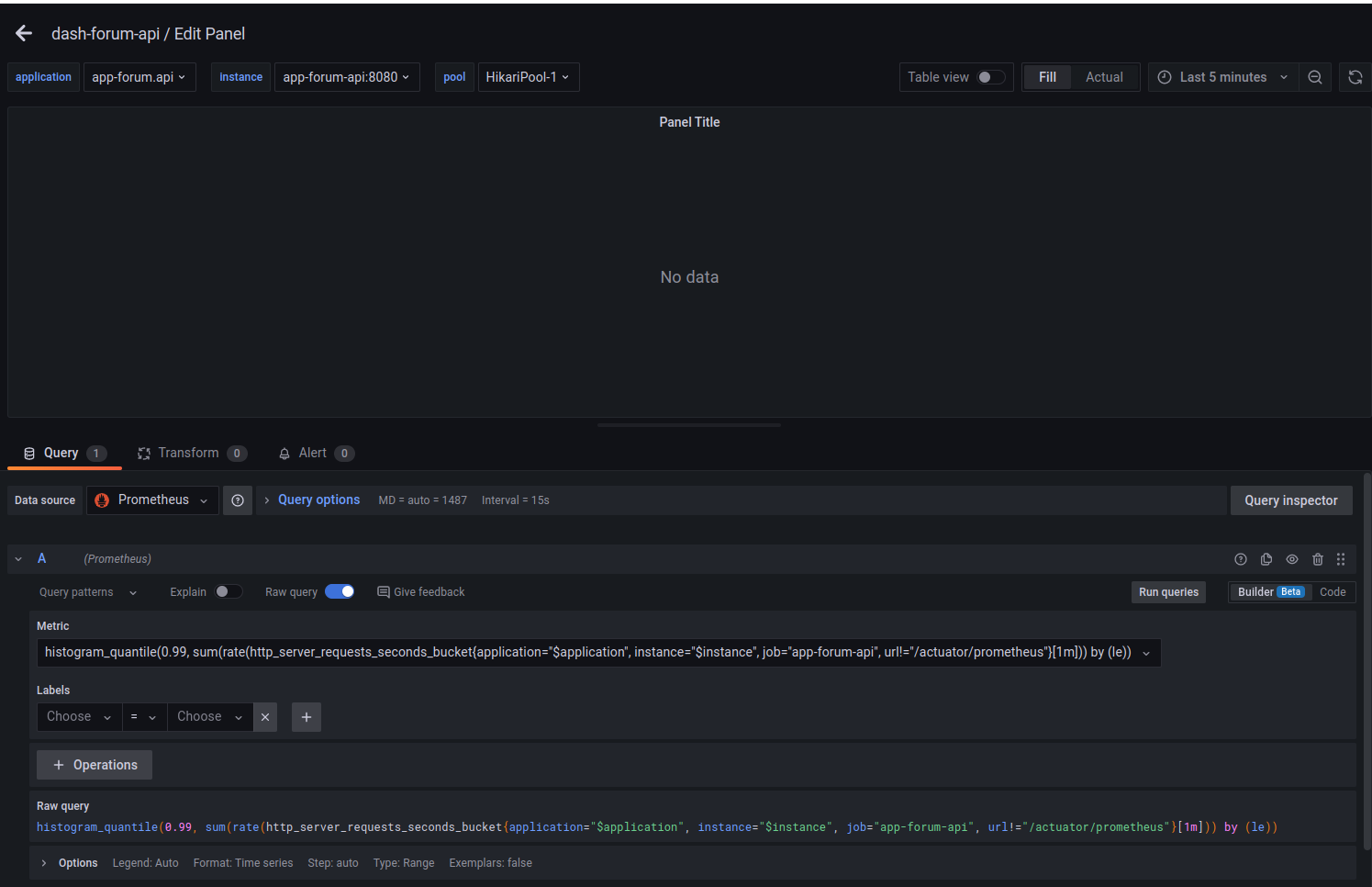
Task: Choose a label value in Labels
Action: click(210, 717)
